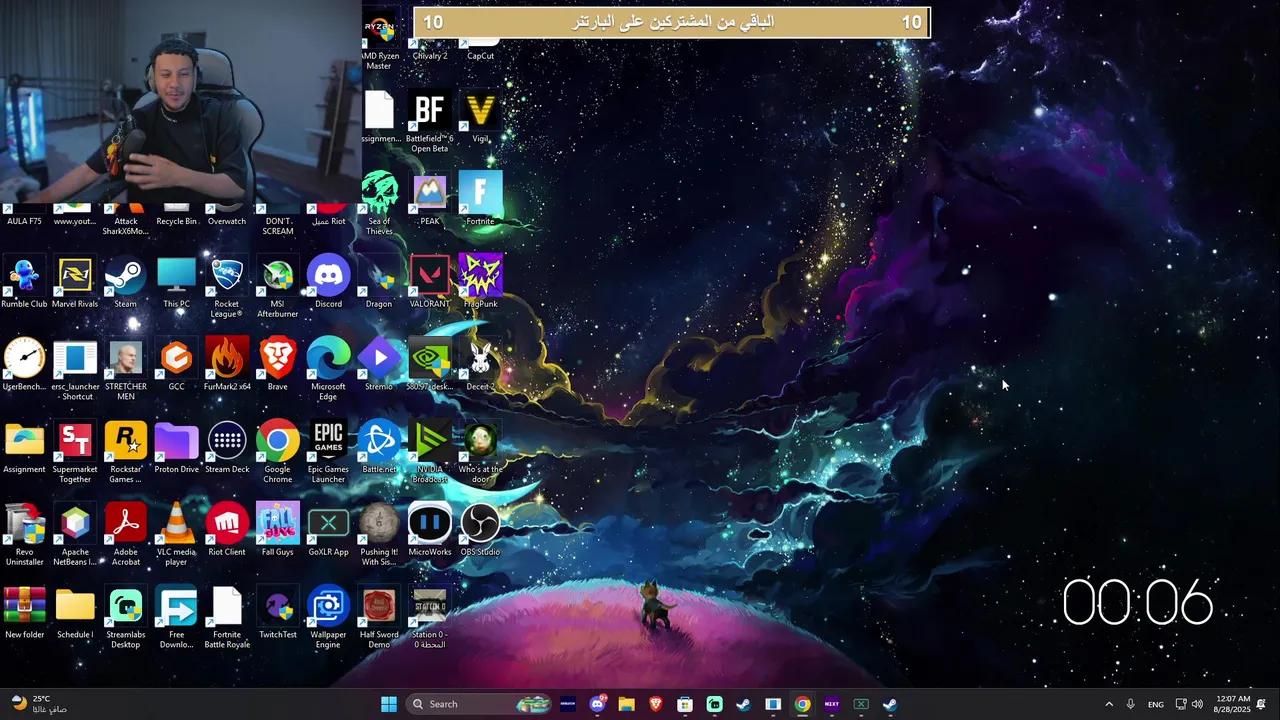Select the PEAK game desktop icon
1280x720 pixels.
click(x=429, y=199)
